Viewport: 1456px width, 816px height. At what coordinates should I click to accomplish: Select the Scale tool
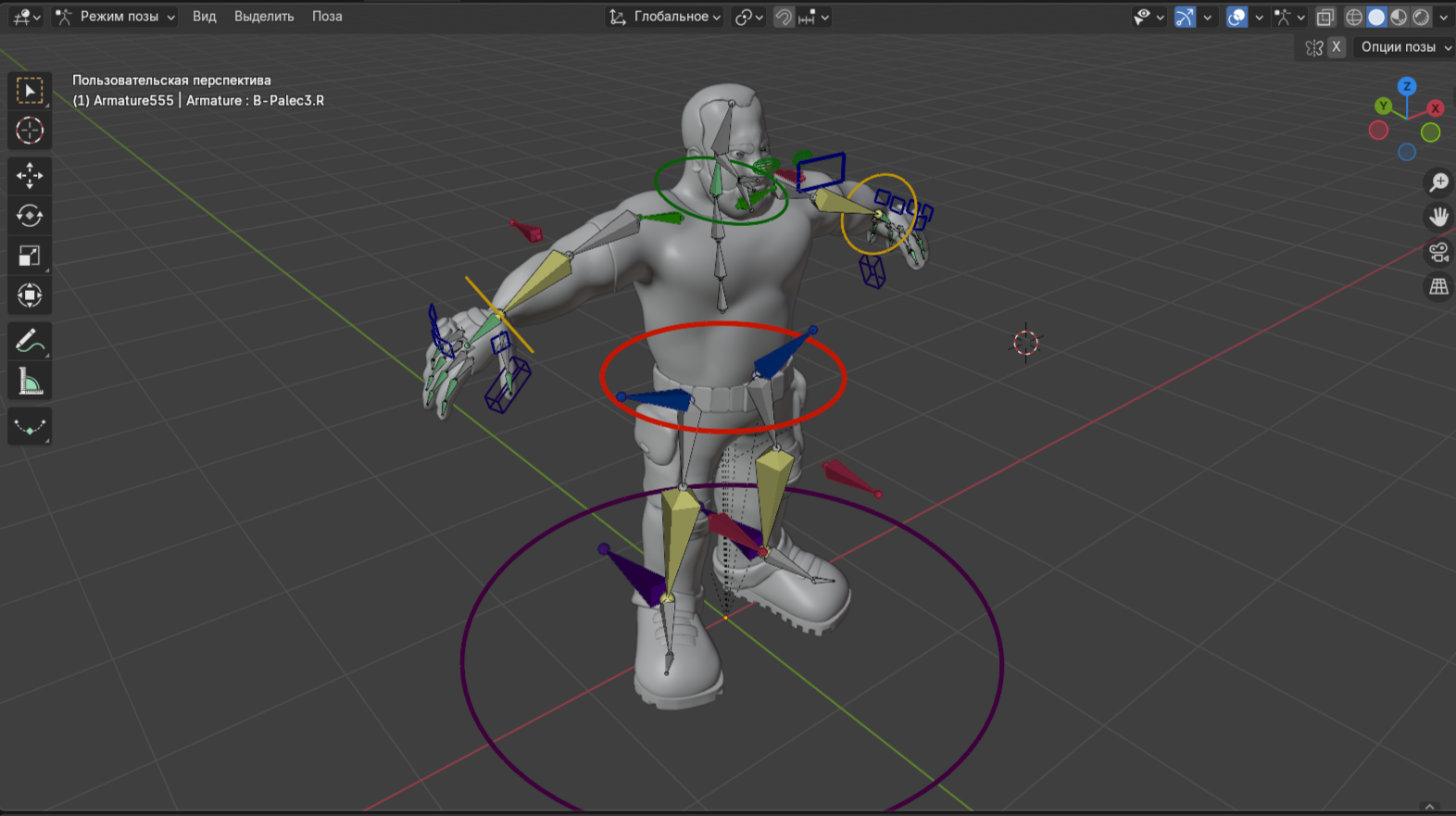click(x=30, y=256)
